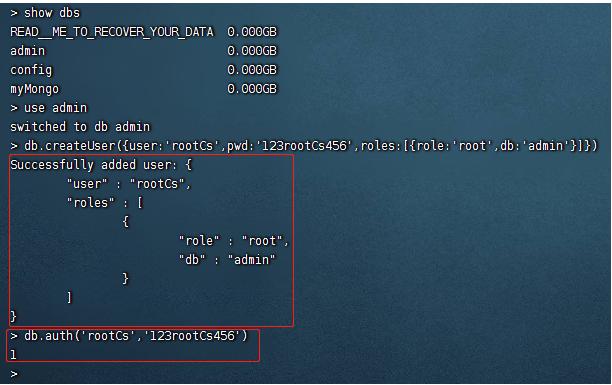Click the size 0.000GB next to myMongo

252,89
